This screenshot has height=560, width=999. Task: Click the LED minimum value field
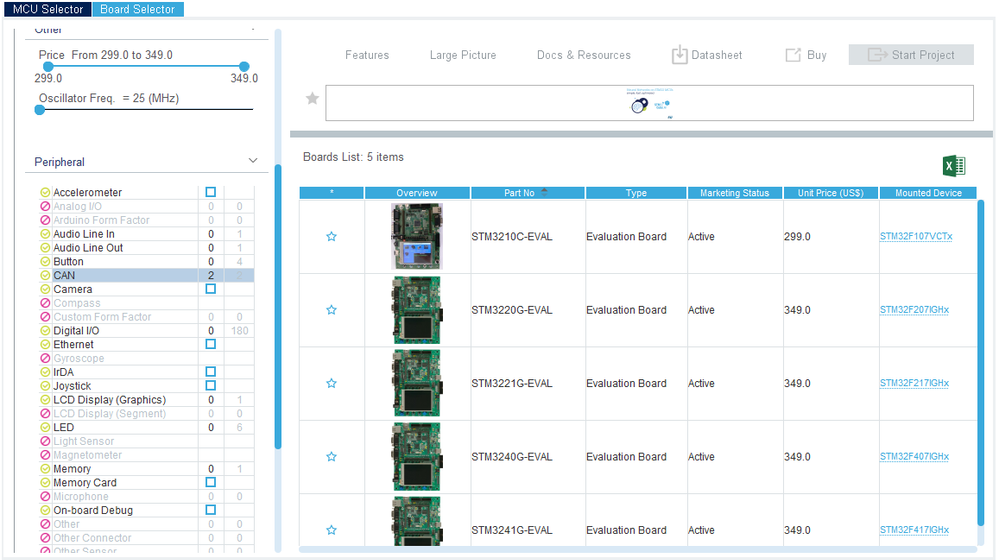click(x=211, y=427)
